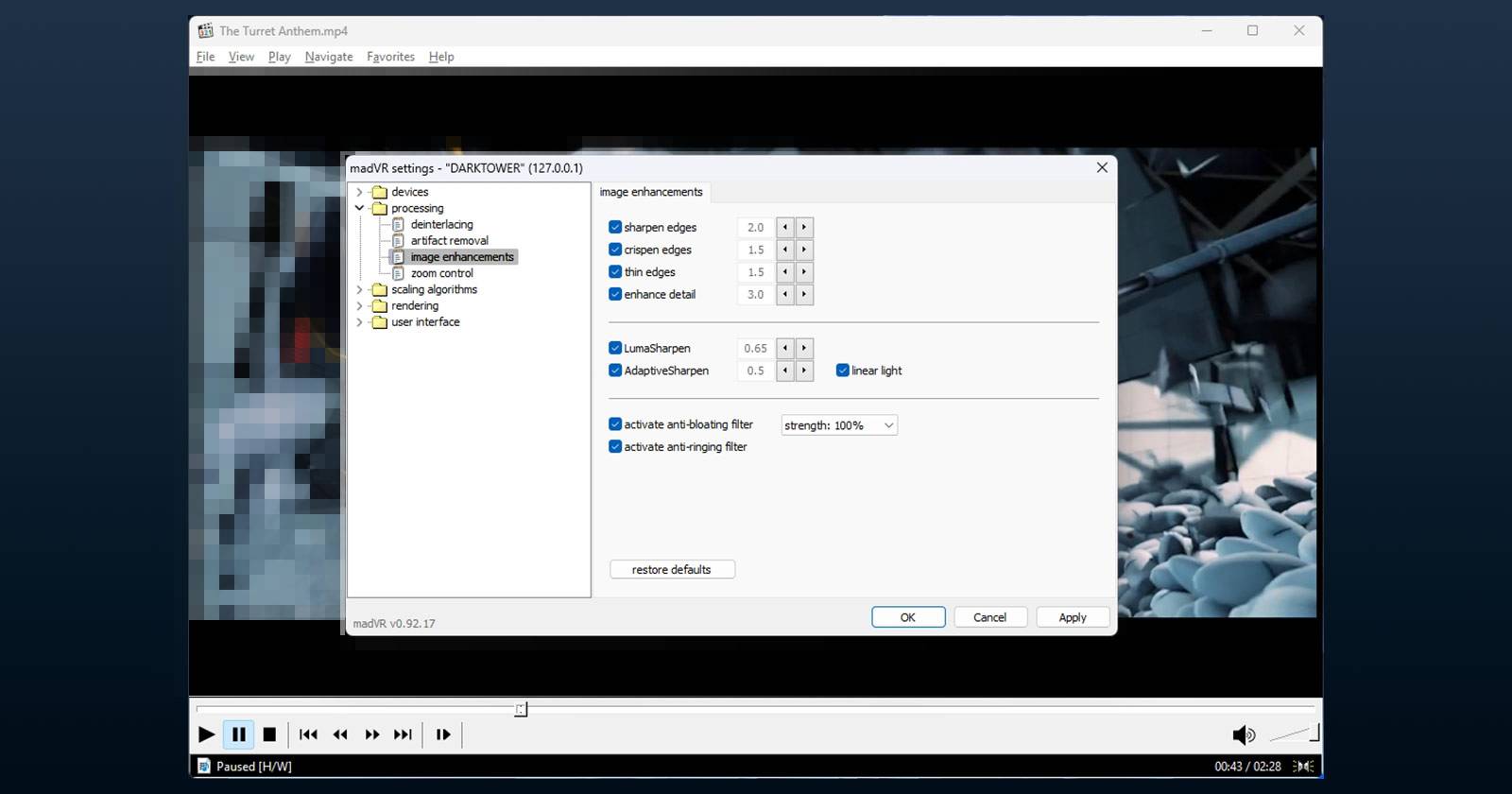
Task: Open the Favorites menu
Action: click(390, 57)
